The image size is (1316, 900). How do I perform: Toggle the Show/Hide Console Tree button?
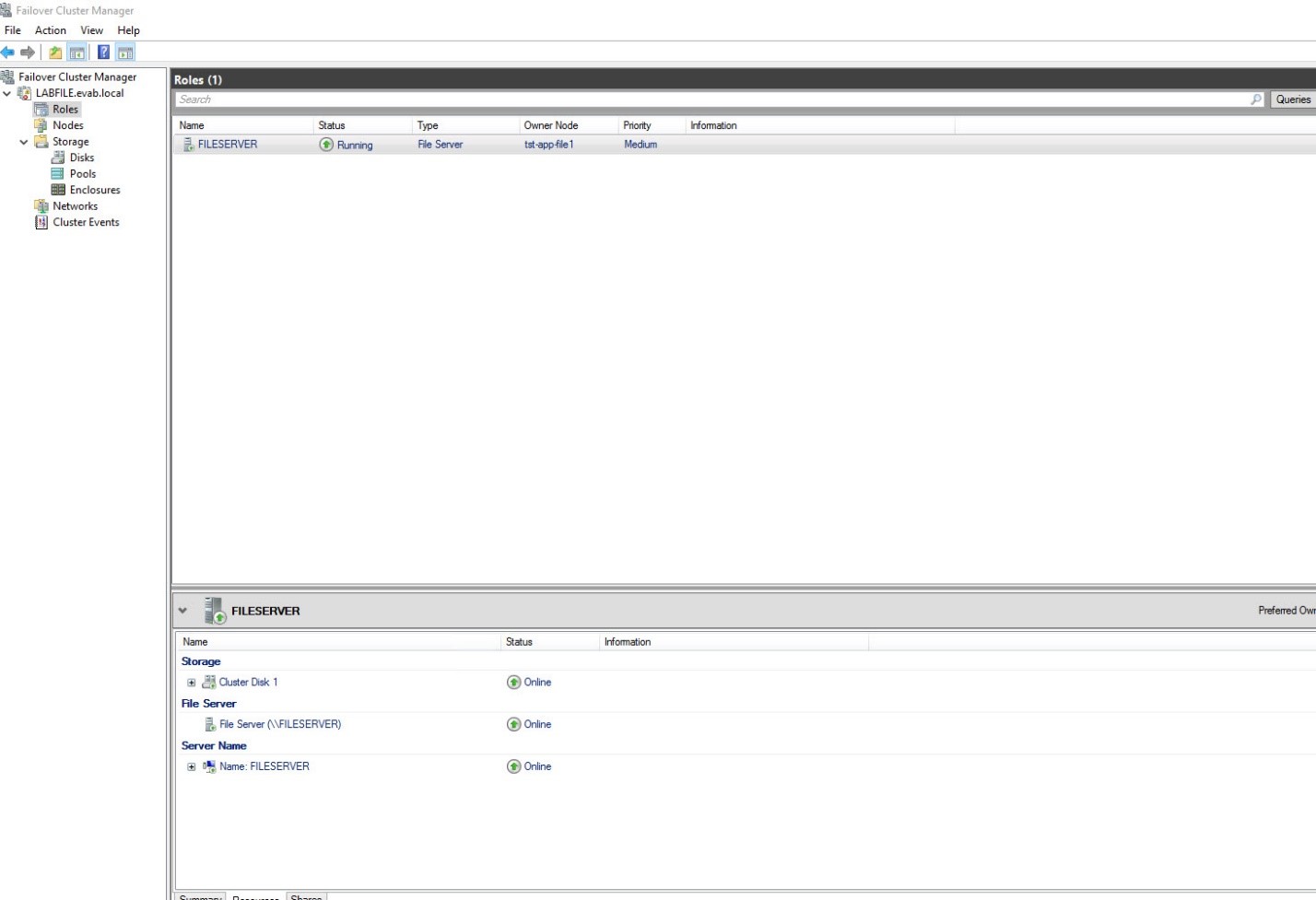coord(77,53)
